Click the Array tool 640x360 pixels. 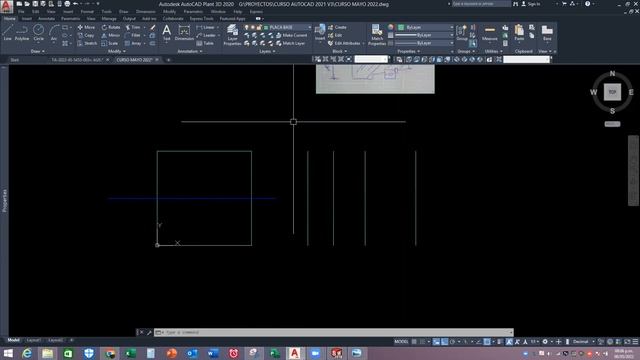133,43
